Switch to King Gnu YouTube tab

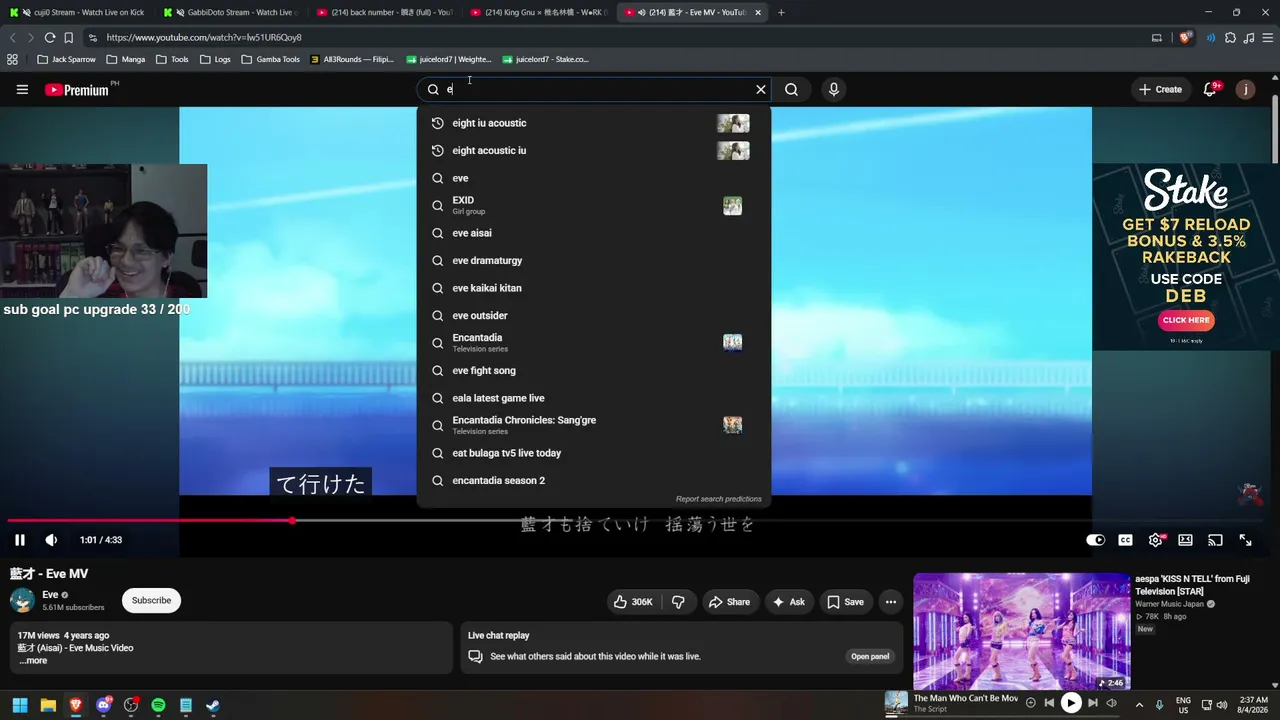[537, 12]
